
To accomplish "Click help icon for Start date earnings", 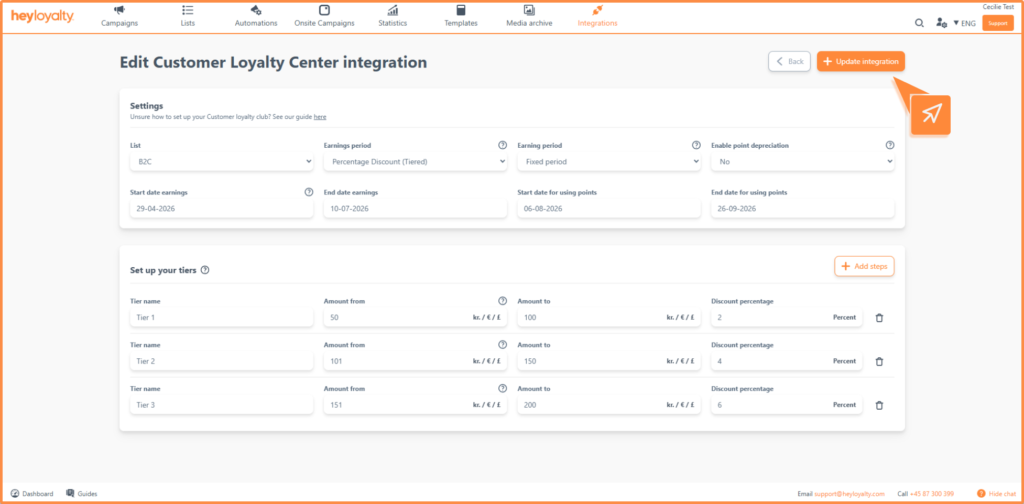I will point(309,193).
